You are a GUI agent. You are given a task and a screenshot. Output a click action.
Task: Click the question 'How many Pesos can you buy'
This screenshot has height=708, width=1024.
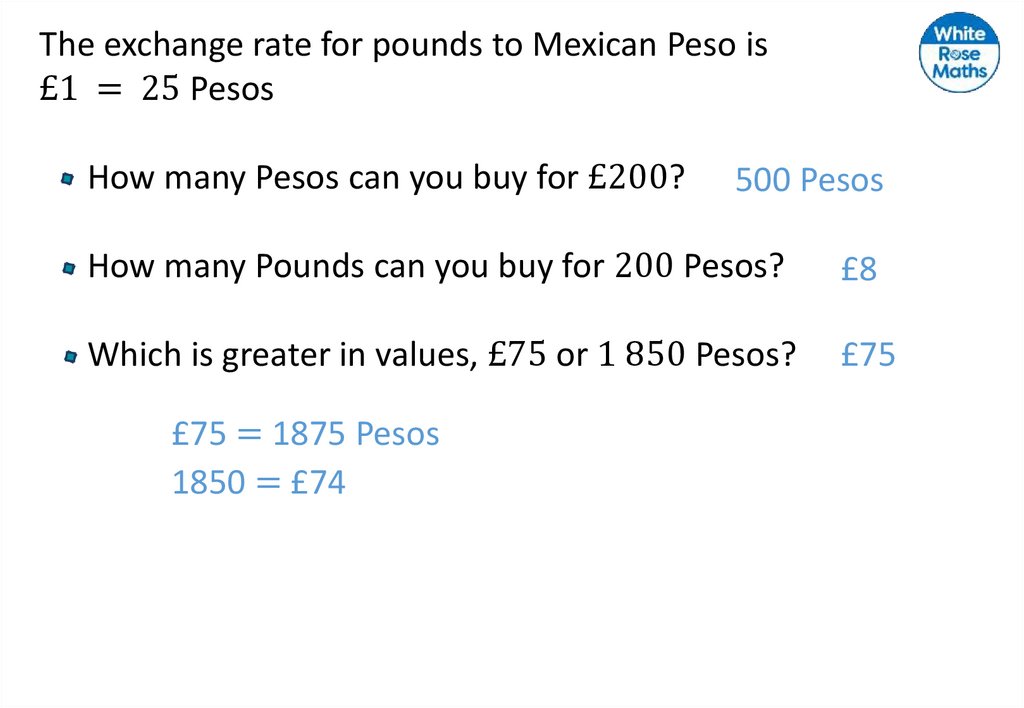click(x=386, y=178)
